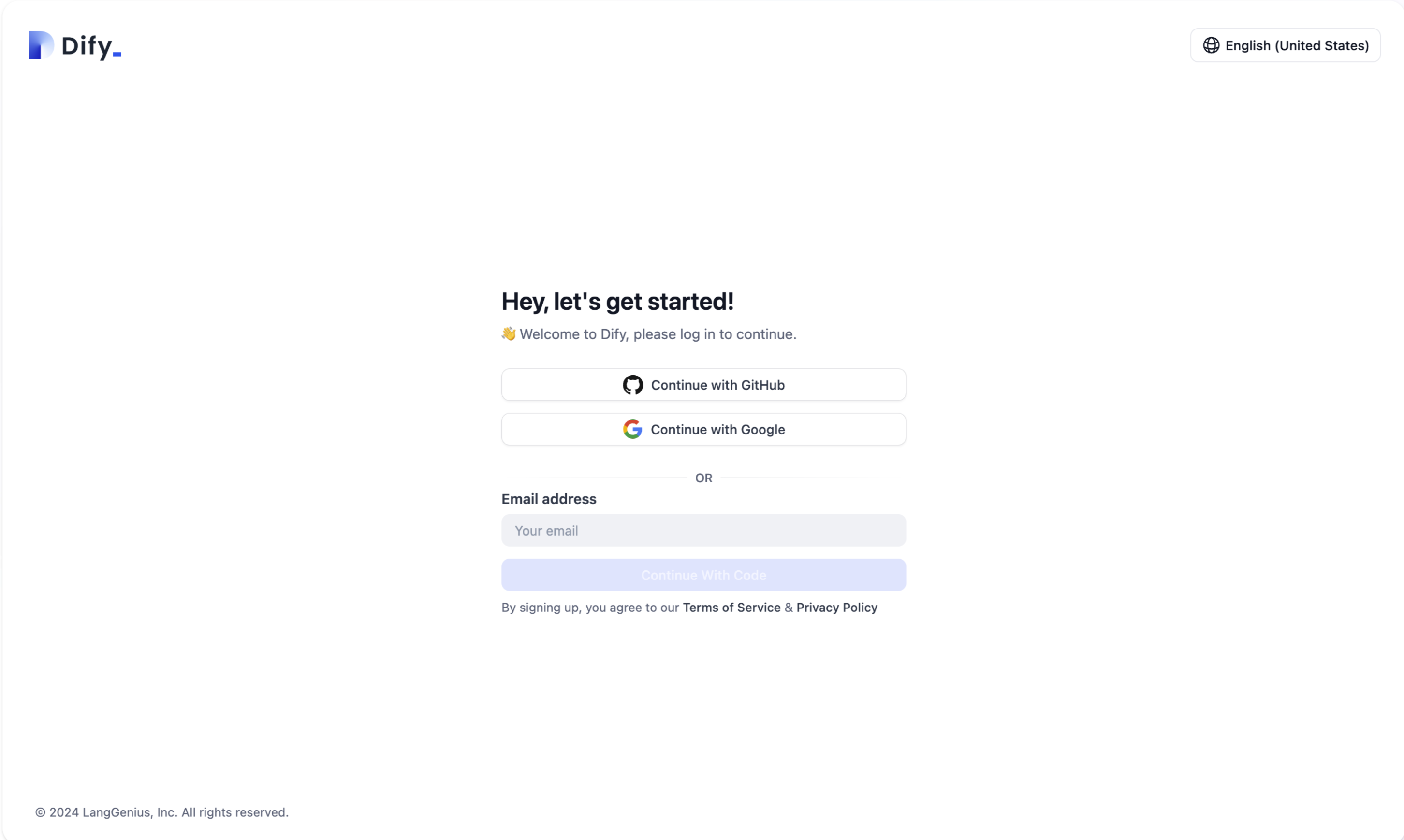The width and height of the screenshot is (1404, 840).
Task: Click the Continue With Code button
Action: [704, 575]
